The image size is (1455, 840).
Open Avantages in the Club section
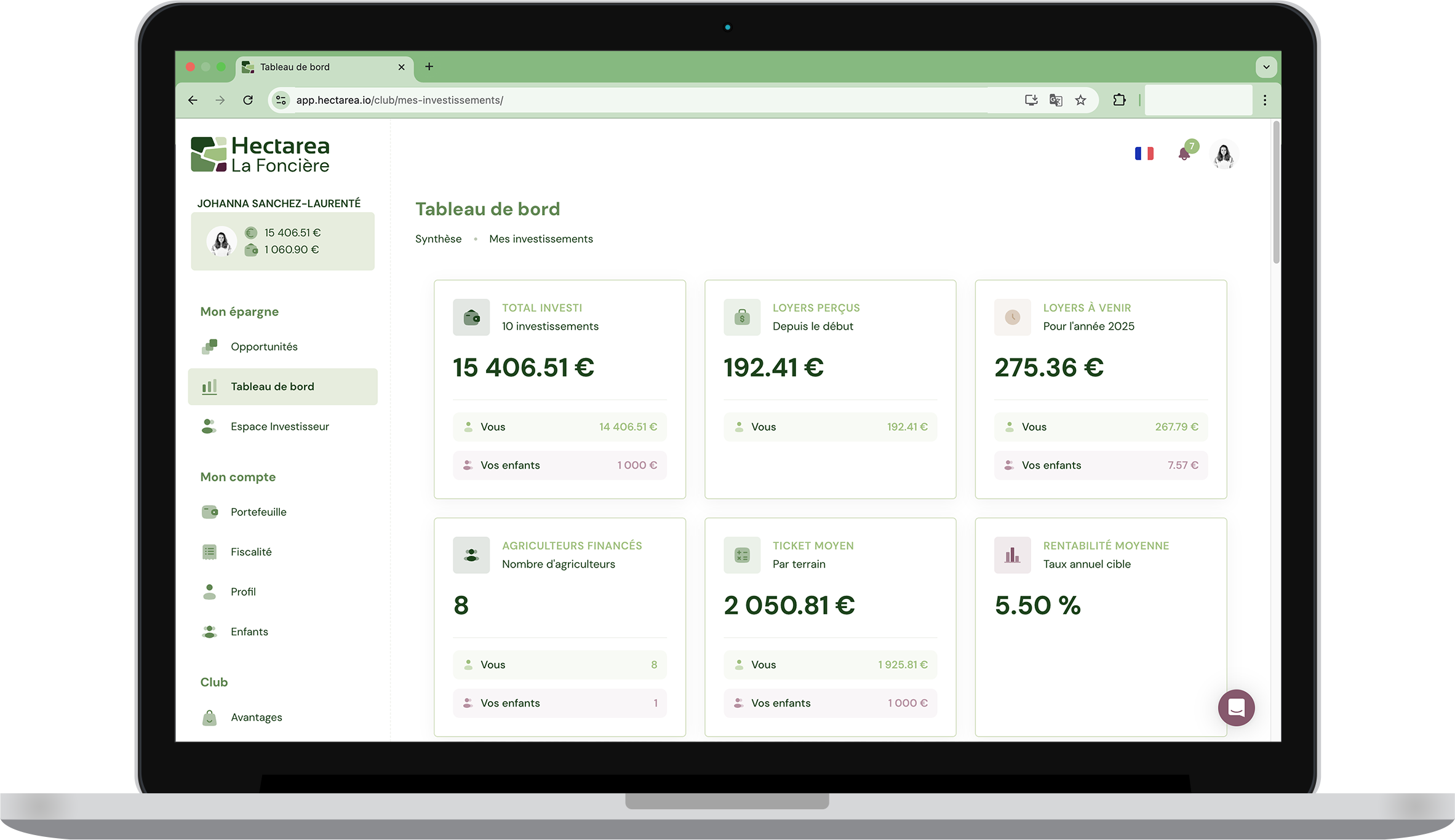[256, 718]
